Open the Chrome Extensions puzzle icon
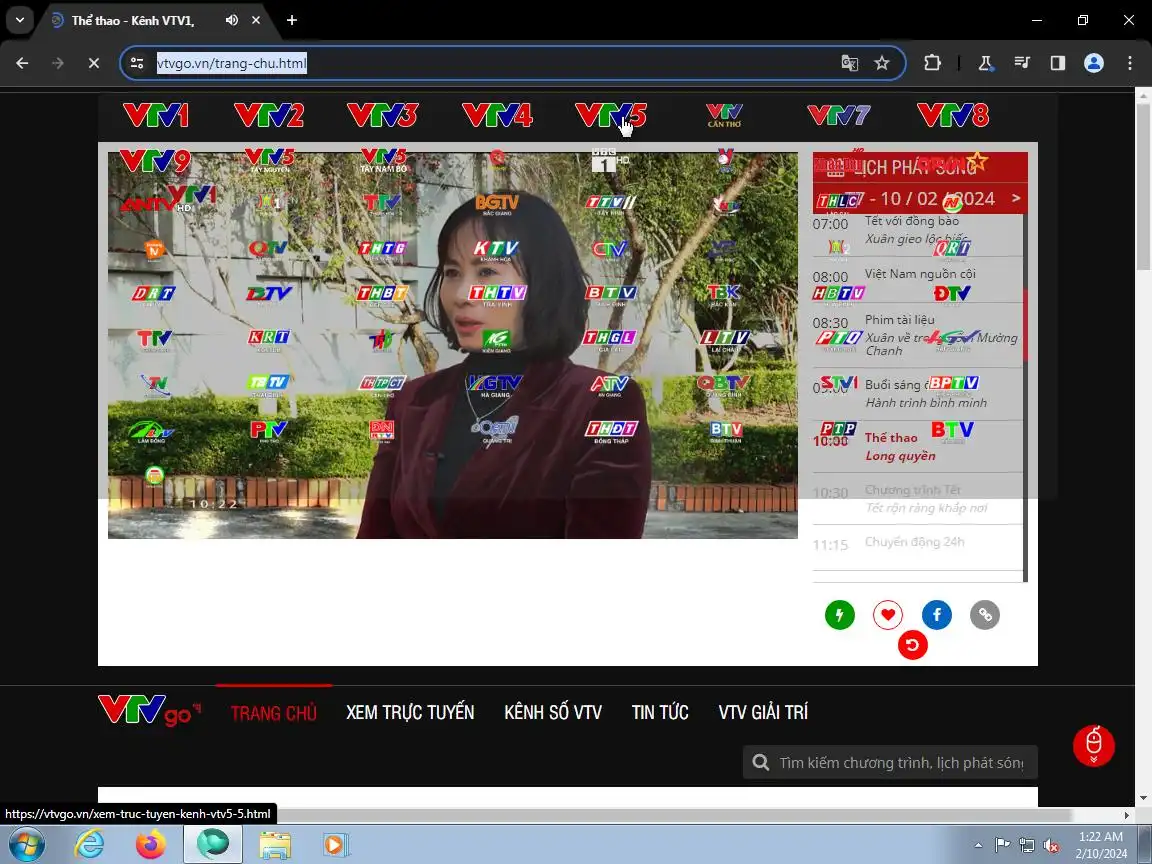 (932, 63)
